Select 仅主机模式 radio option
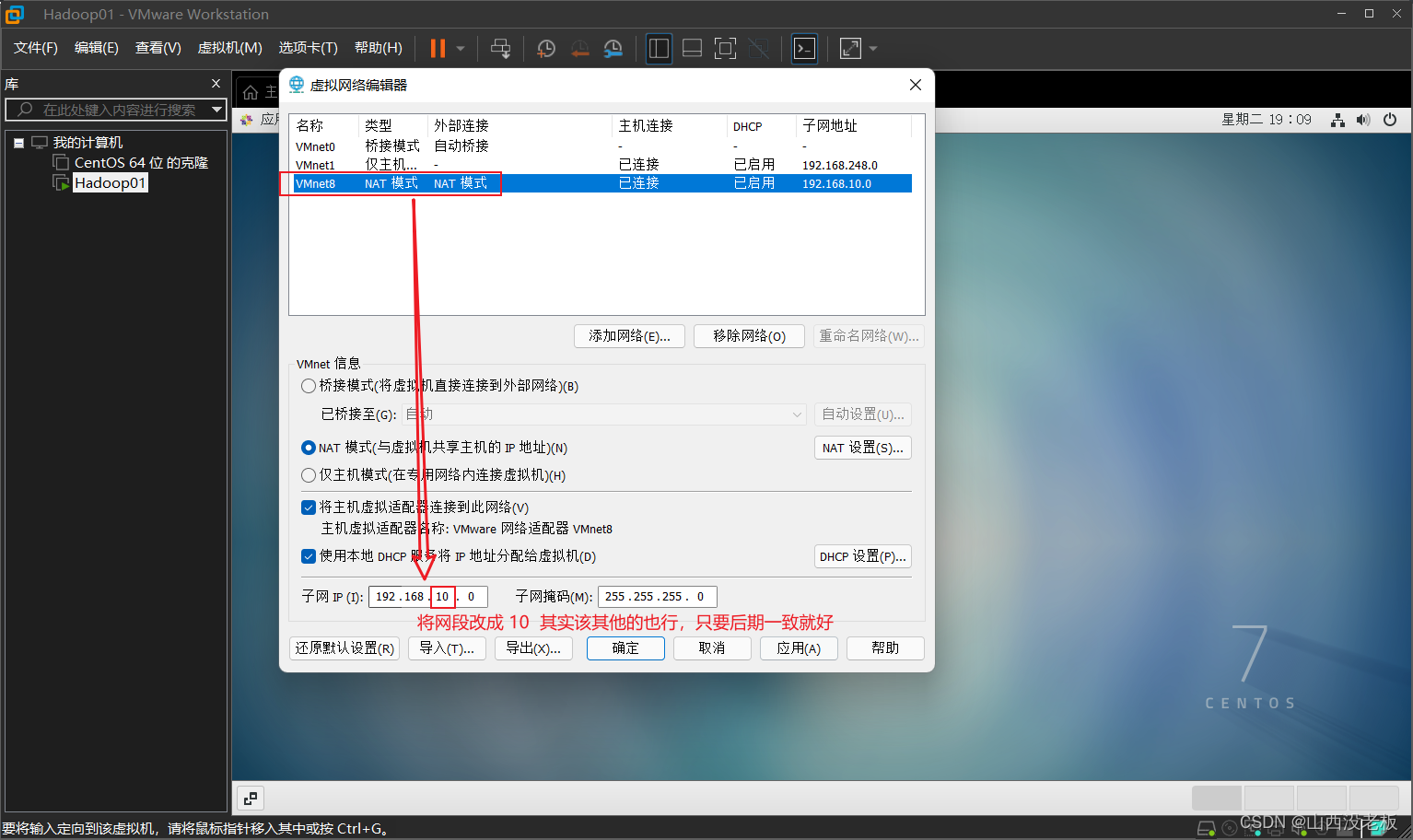Screen dimensions: 1413x840 (x=309, y=475)
